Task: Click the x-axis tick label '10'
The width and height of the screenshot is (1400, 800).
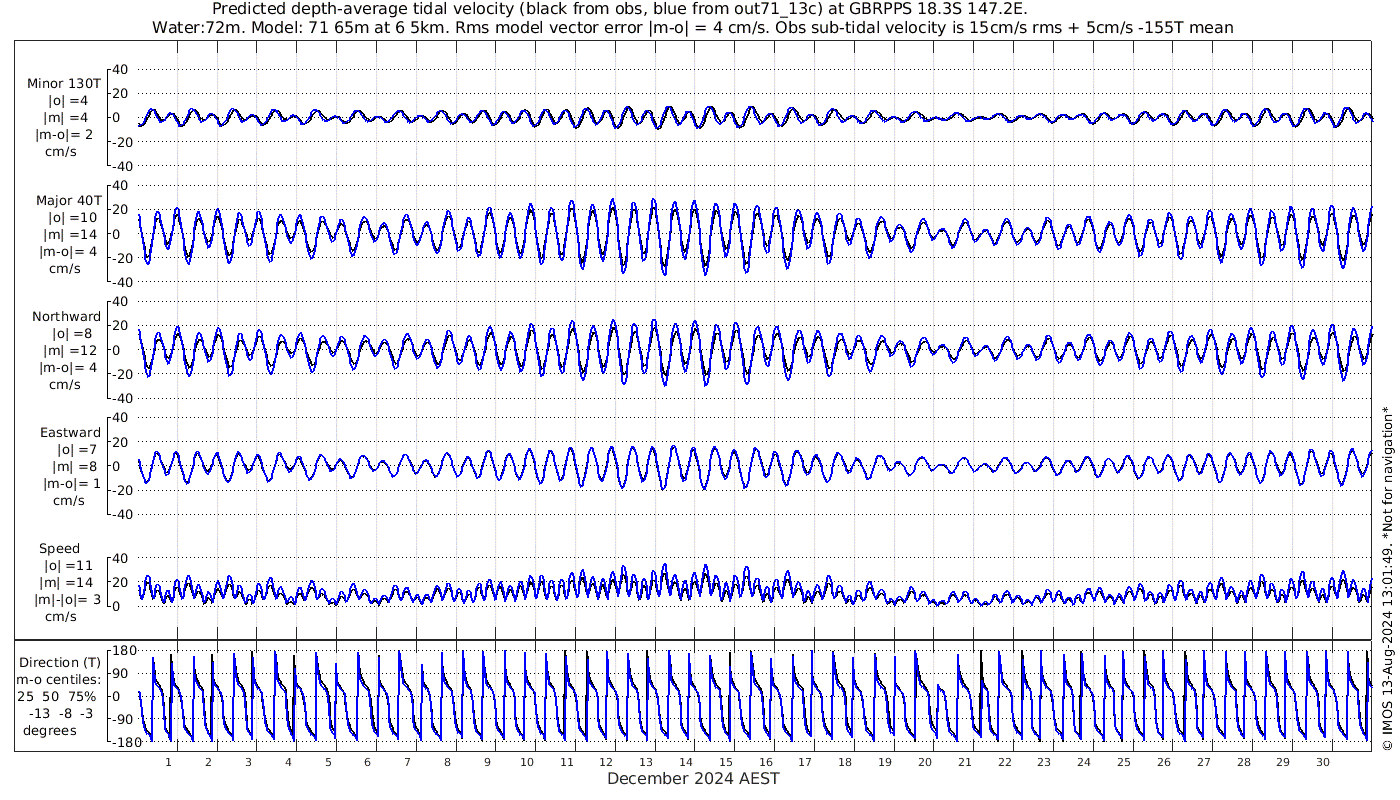Action: tap(527, 762)
